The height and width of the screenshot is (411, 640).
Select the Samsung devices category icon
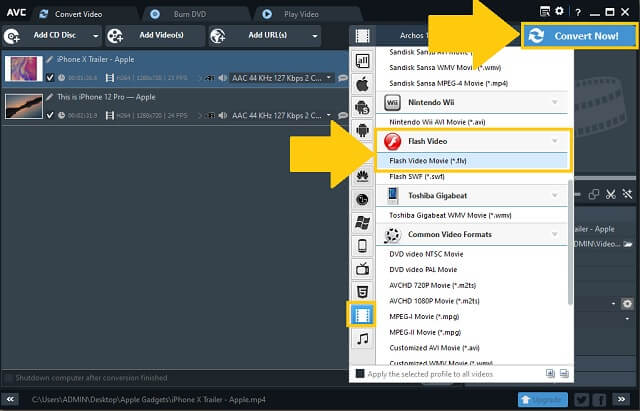[362, 108]
